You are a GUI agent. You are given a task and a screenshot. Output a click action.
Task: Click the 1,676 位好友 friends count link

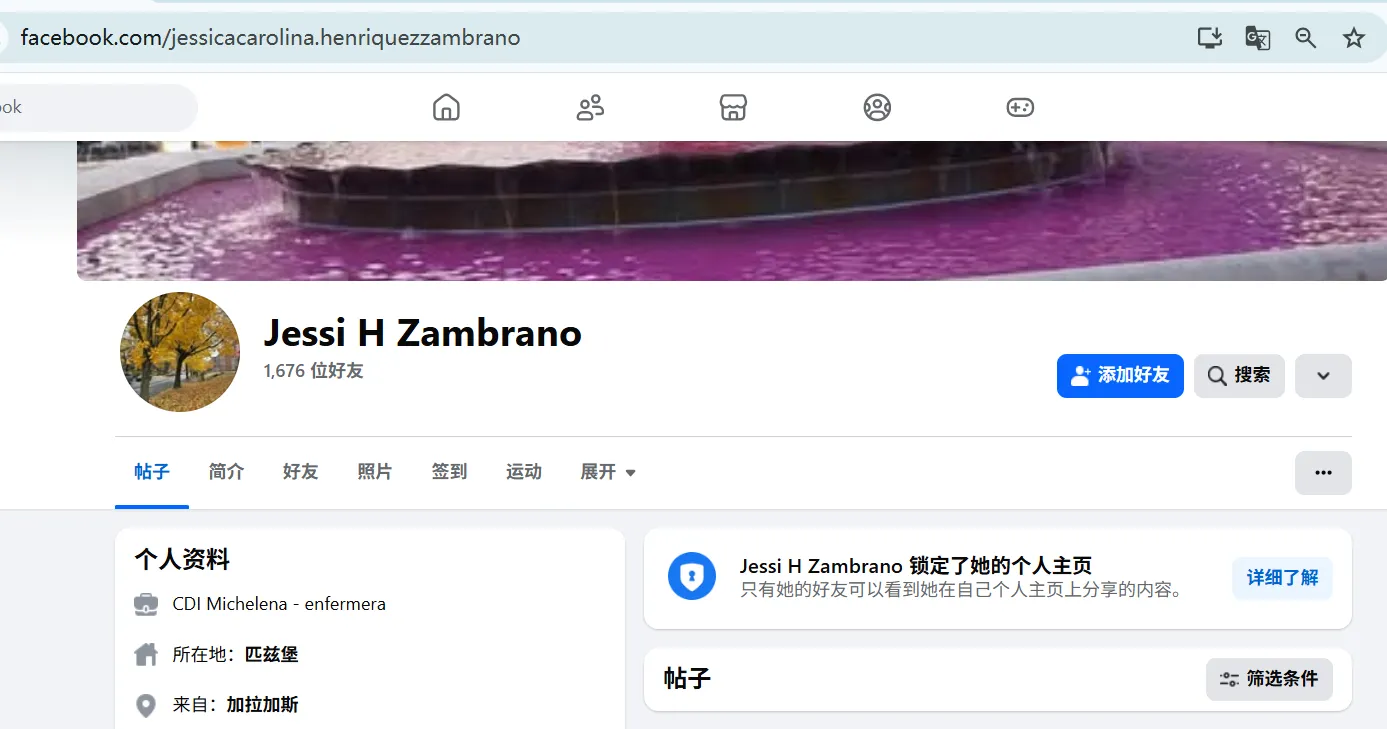tap(313, 371)
